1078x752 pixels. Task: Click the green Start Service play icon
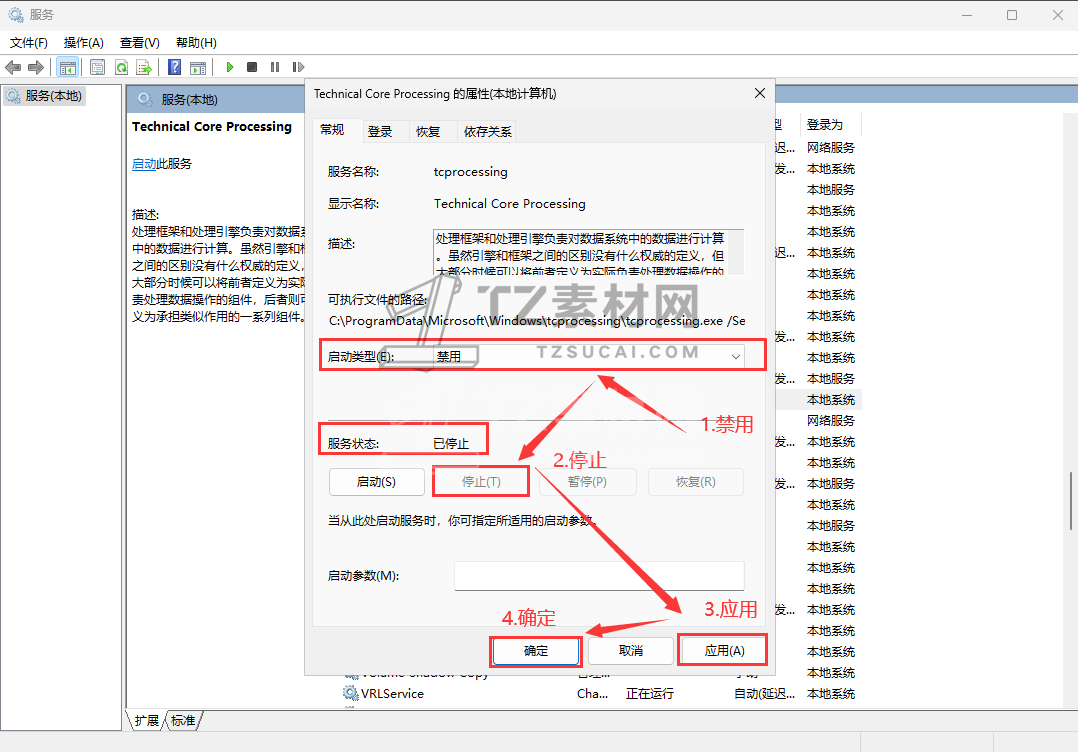pyautogui.click(x=230, y=67)
